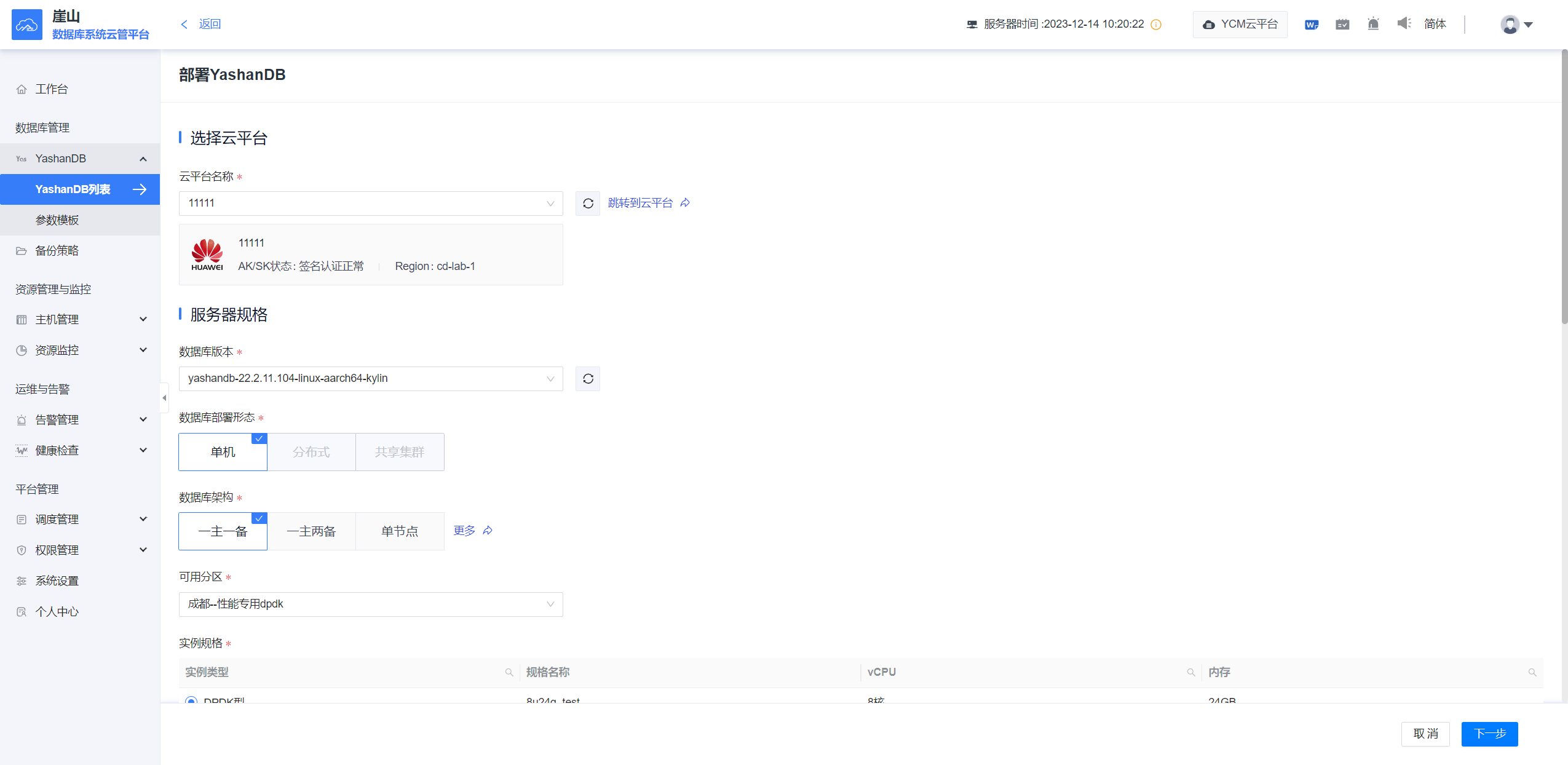Go to 备份策略 in sidebar
This screenshot has height=765, width=1568.
pos(57,251)
